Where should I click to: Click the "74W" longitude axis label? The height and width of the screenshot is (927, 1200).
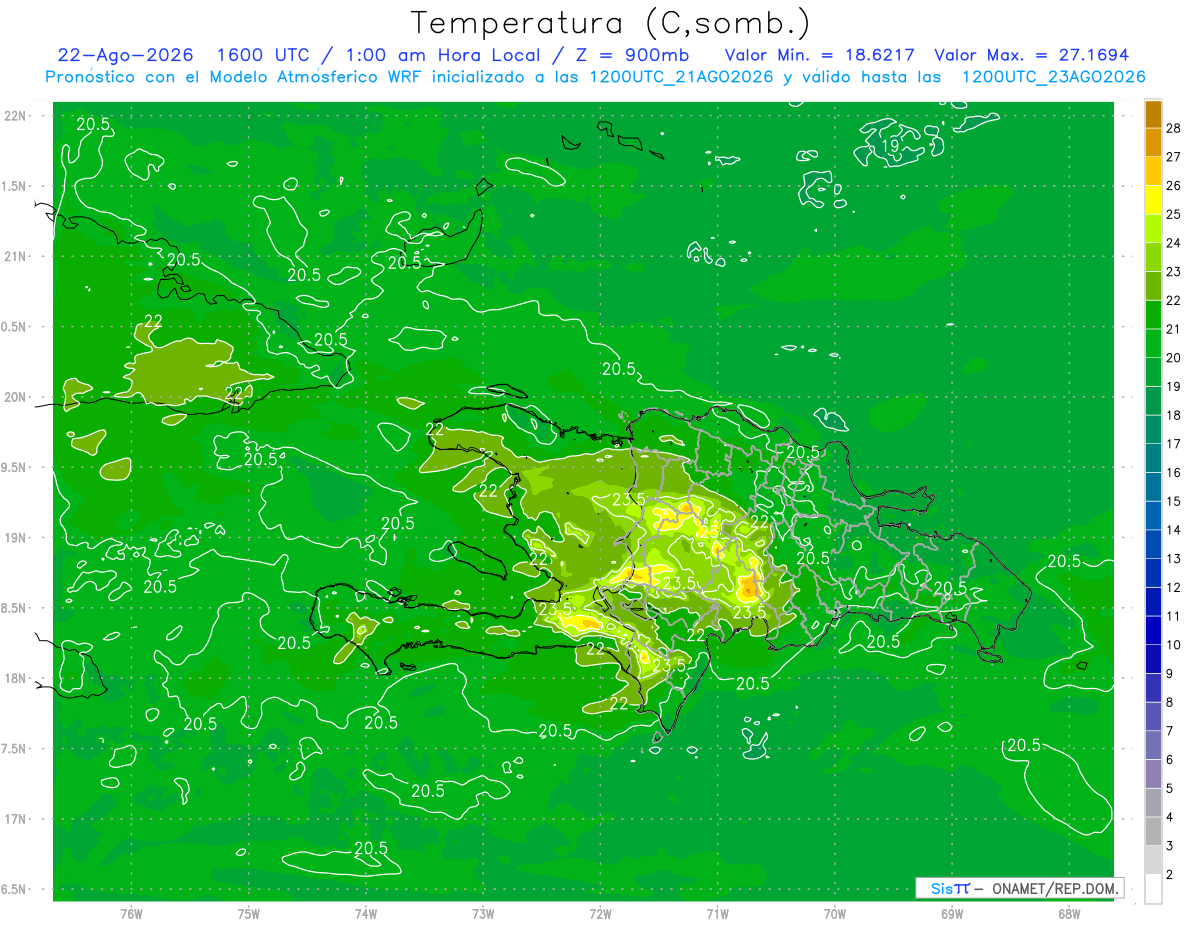[366, 913]
